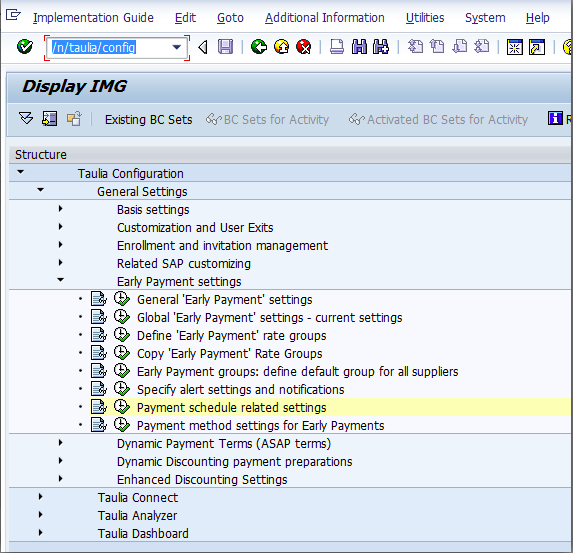The image size is (573, 553).
Task: Open the command field history dropdown
Action: point(177,47)
